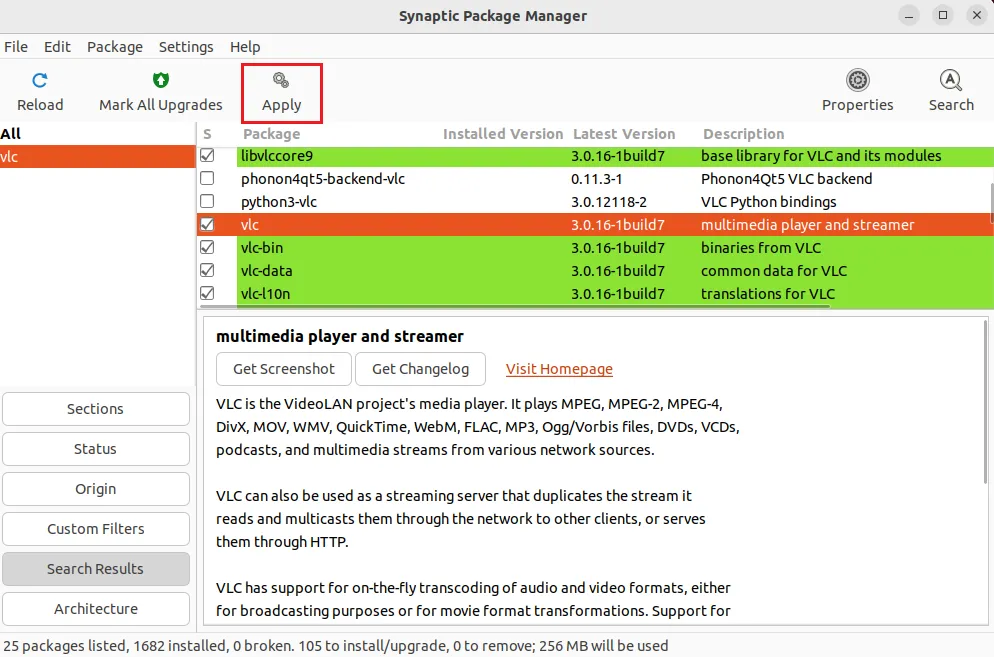Select the libvlccore9 package name
The image size is (994, 657).
277,156
